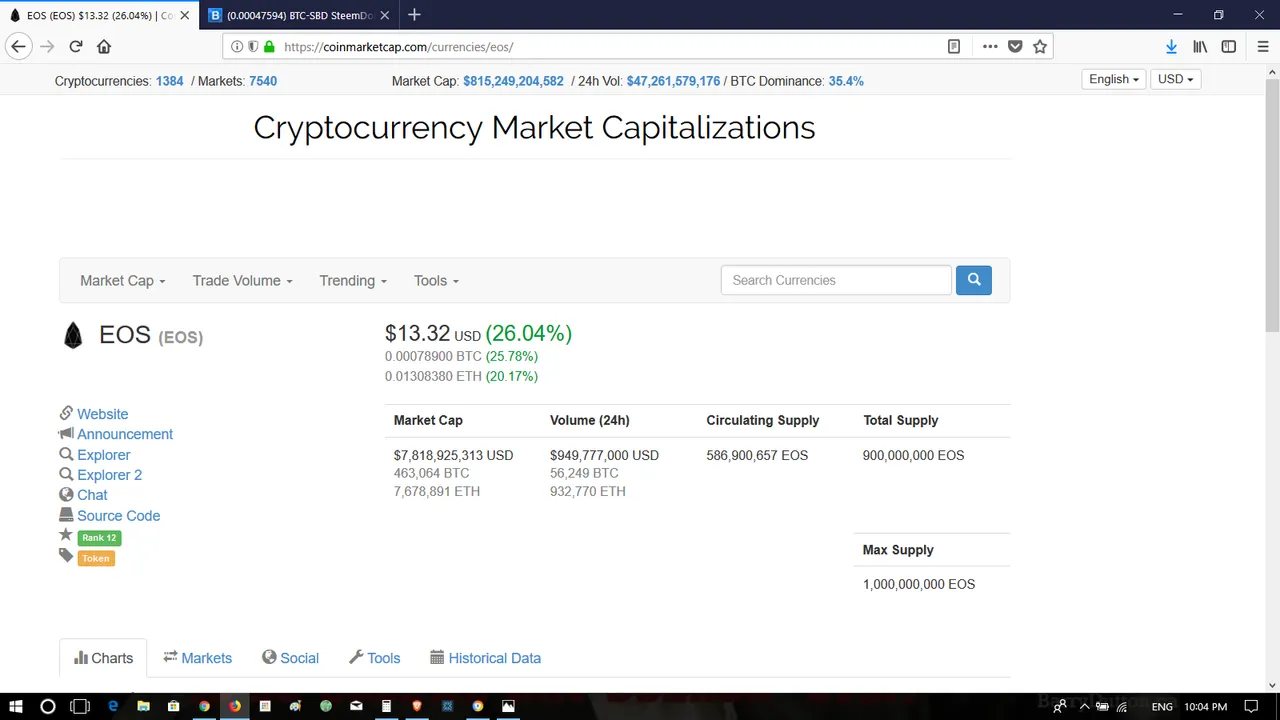Click the BTC Dominance 35.4% link
The height and width of the screenshot is (720, 1280).
(846, 81)
